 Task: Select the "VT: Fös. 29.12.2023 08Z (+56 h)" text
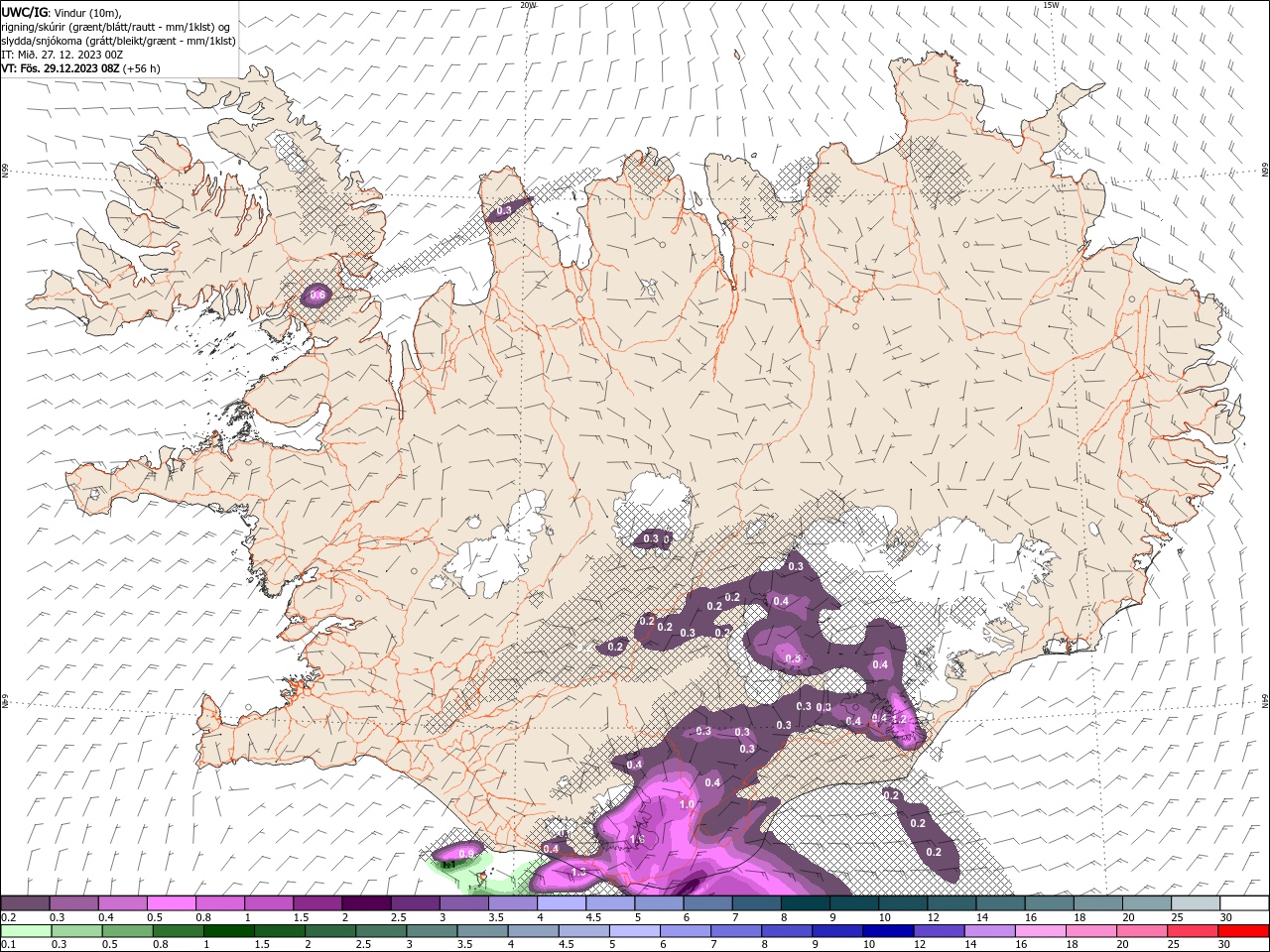(x=81, y=68)
